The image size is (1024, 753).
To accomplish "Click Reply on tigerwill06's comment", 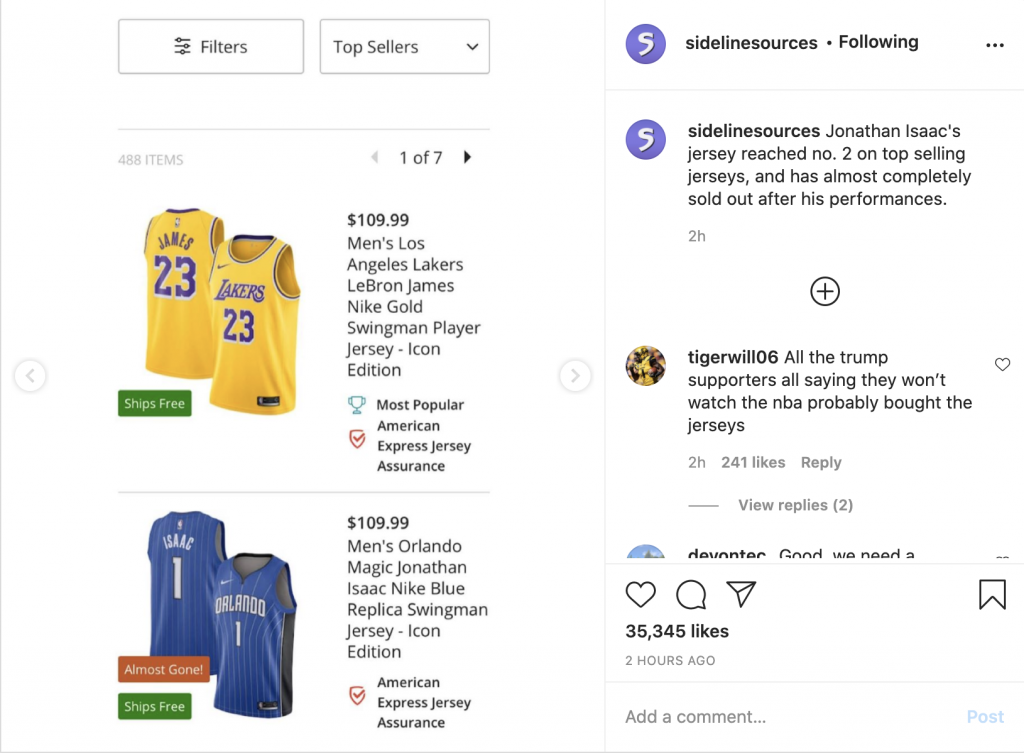I will point(821,462).
